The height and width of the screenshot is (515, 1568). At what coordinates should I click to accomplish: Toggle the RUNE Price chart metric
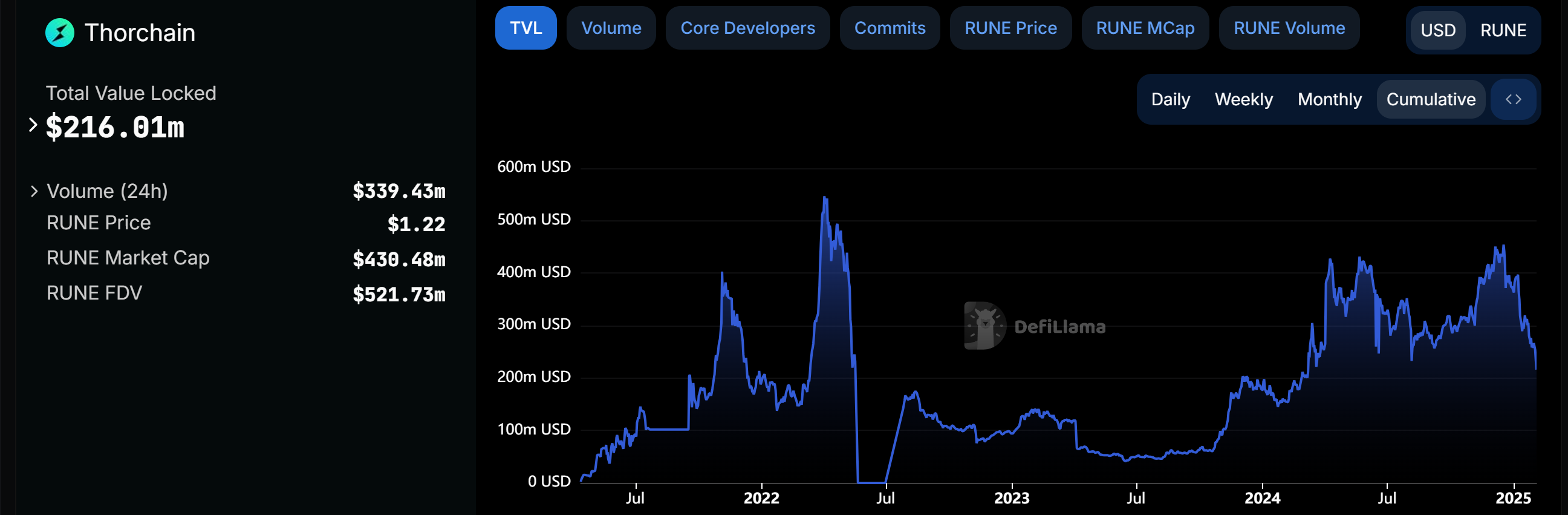pos(1010,28)
